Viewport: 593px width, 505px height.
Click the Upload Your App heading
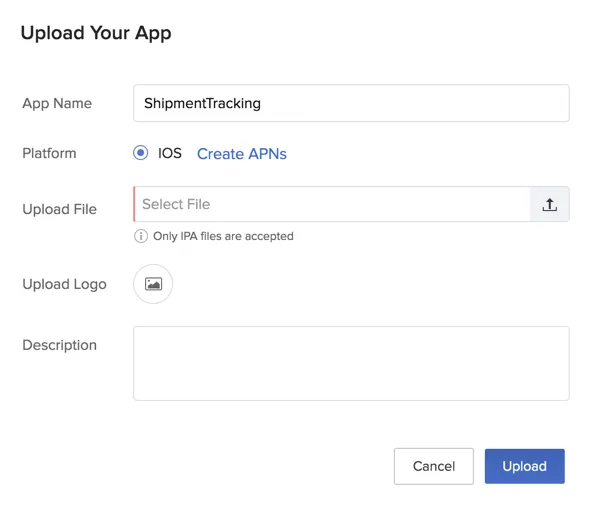point(96,33)
